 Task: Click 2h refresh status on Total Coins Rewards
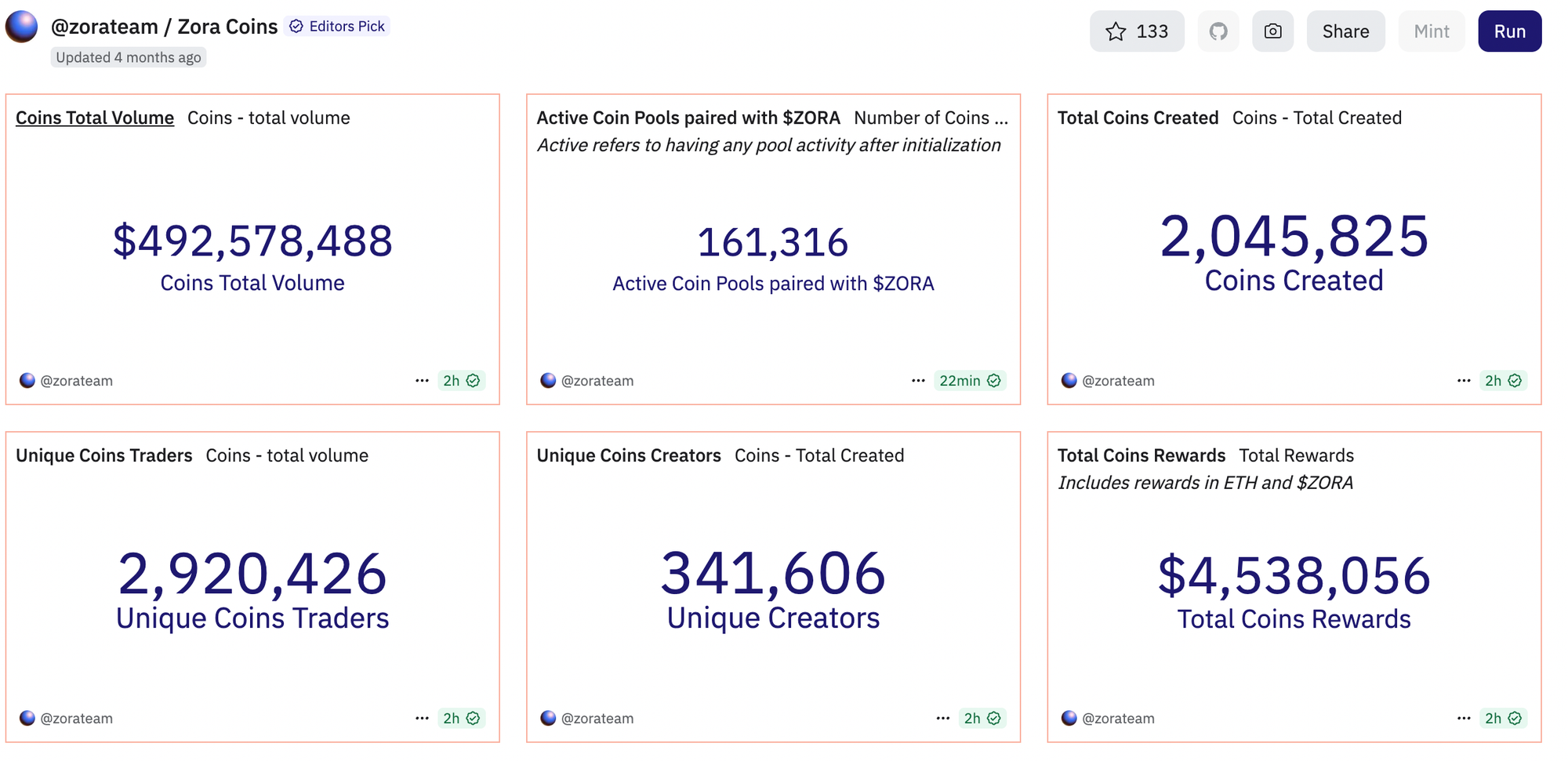coord(1502,719)
